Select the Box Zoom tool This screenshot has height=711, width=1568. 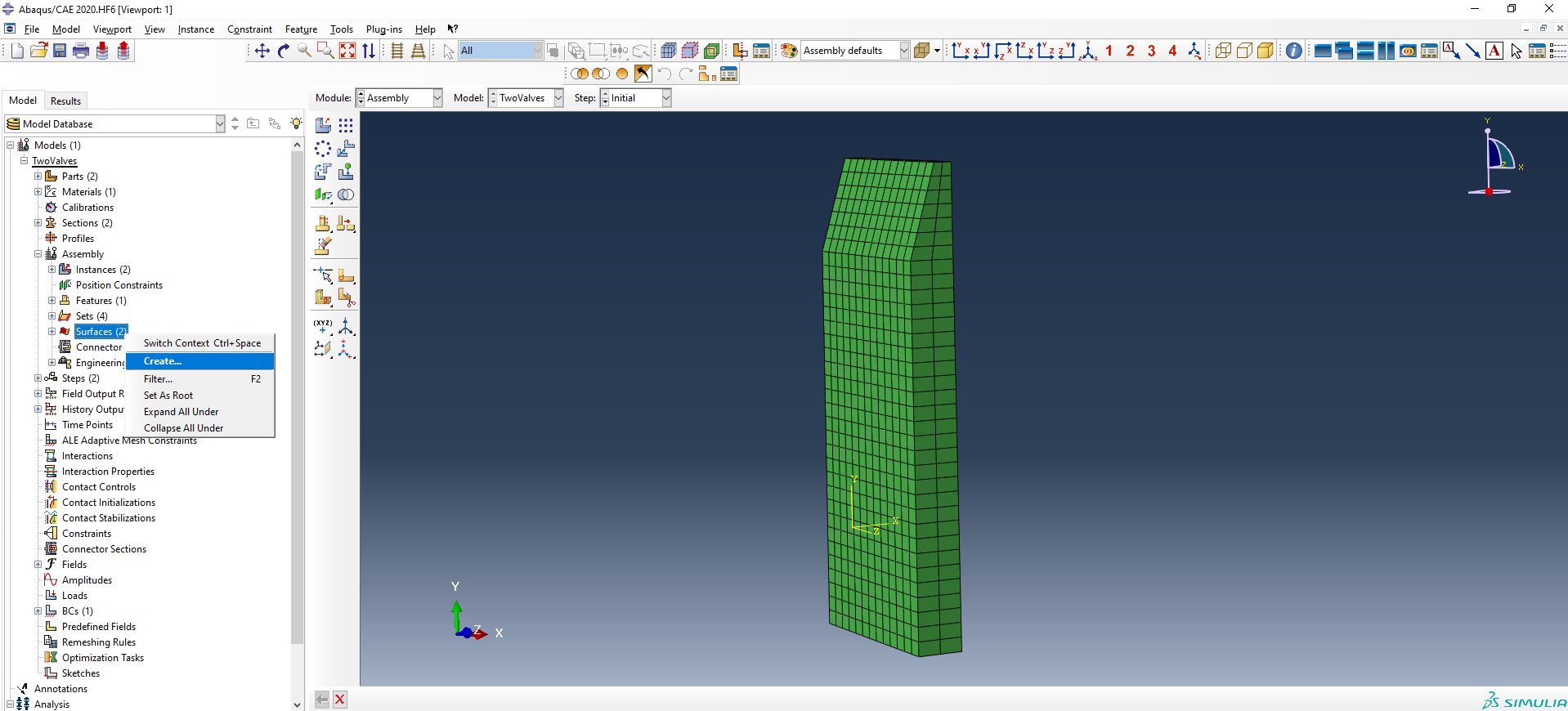[325, 51]
